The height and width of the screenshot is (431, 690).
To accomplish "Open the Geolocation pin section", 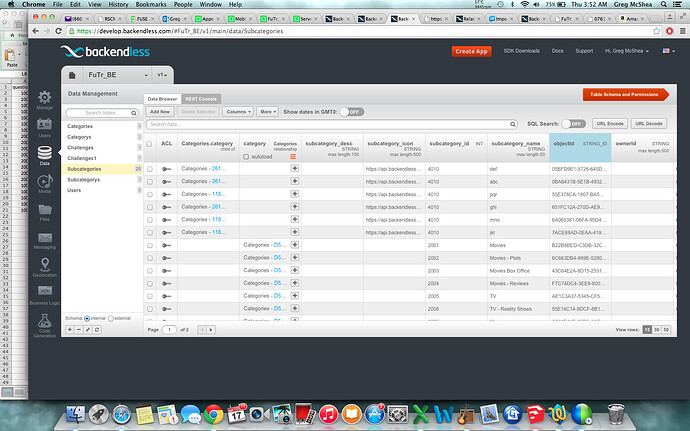I will (x=44, y=267).
